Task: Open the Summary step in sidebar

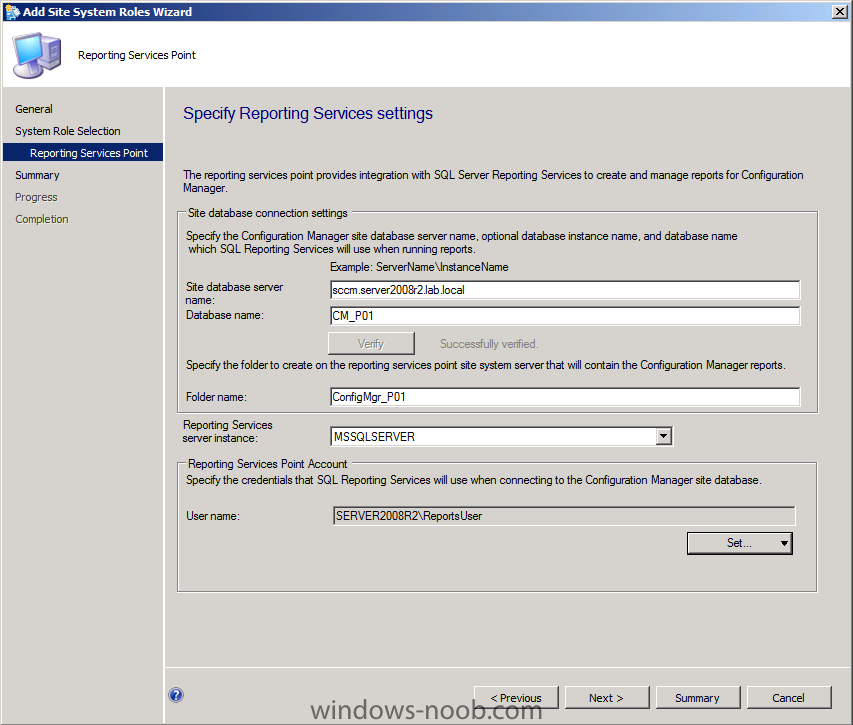Action: coord(37,175)
